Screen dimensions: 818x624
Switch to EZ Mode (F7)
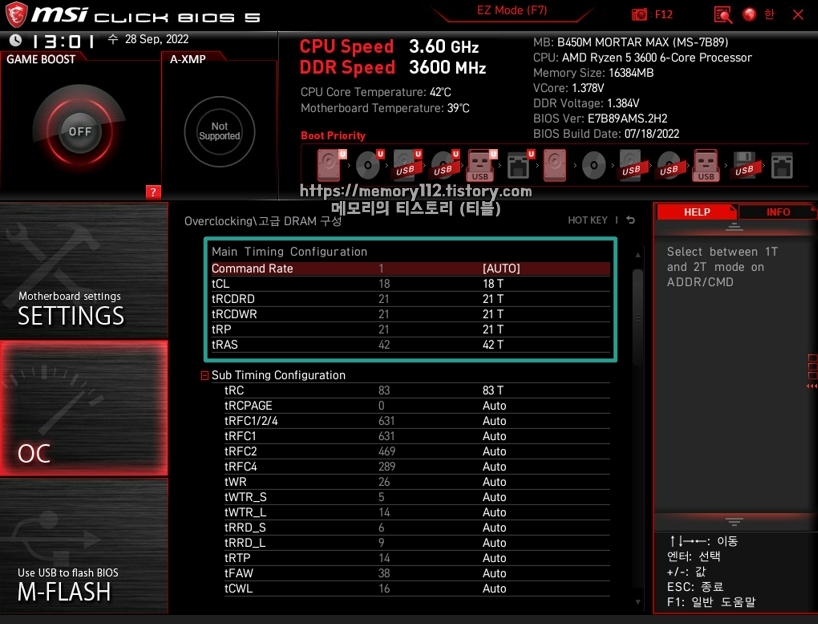pos(512,10)
